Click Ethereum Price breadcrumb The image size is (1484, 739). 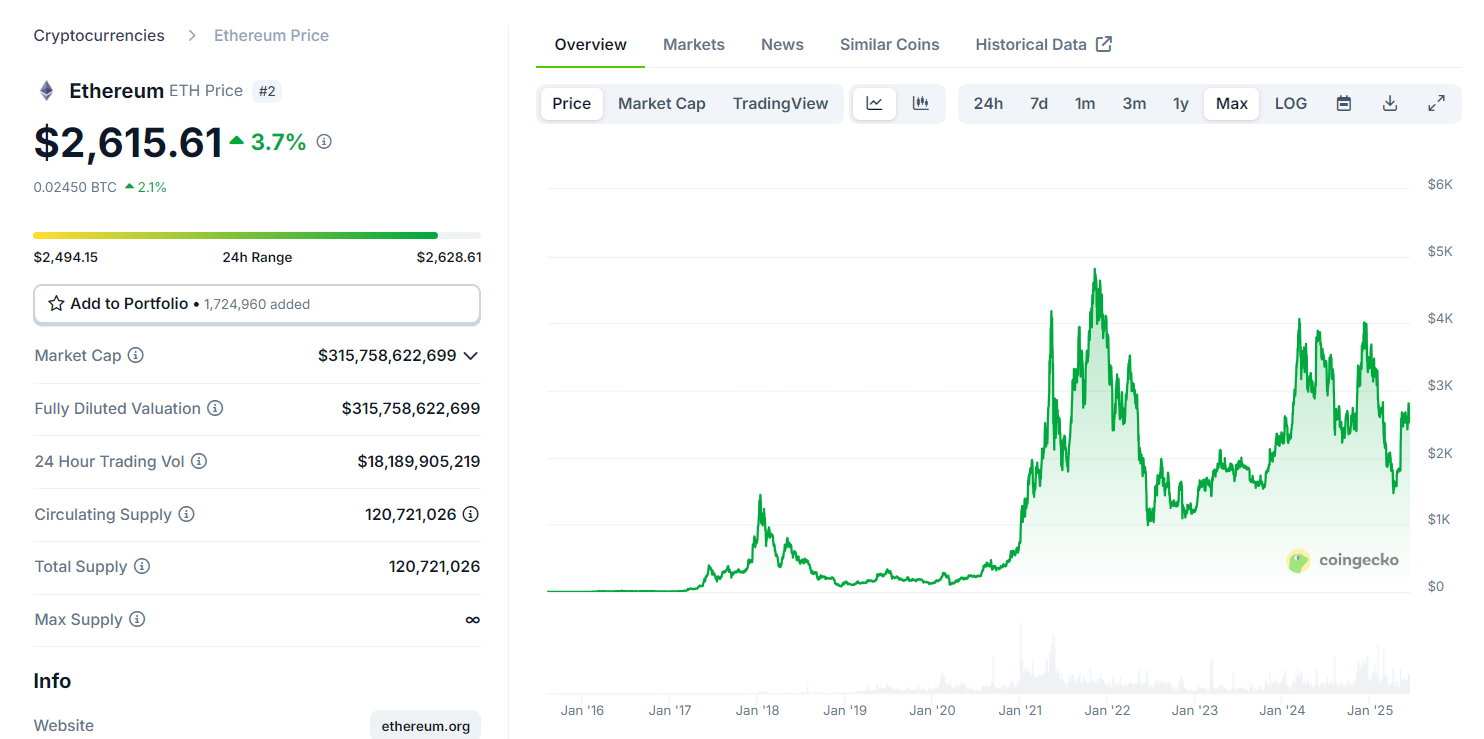coord(271,35)
